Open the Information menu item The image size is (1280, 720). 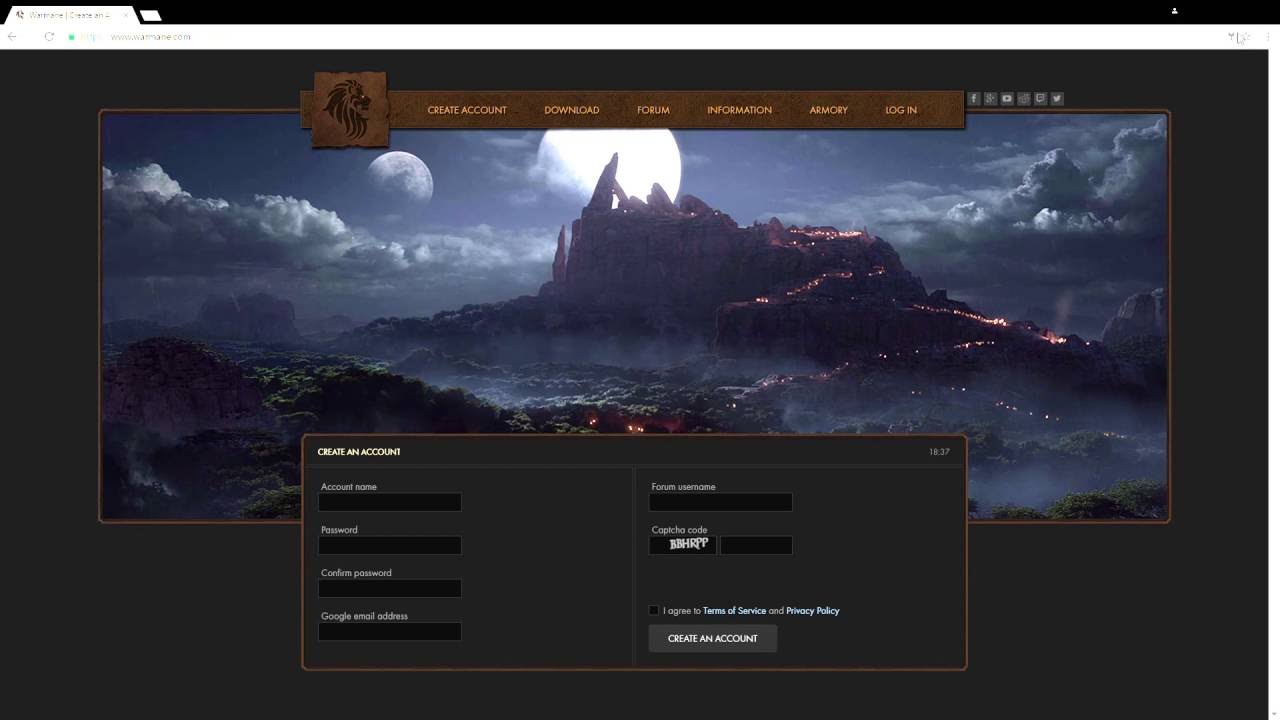739,110
